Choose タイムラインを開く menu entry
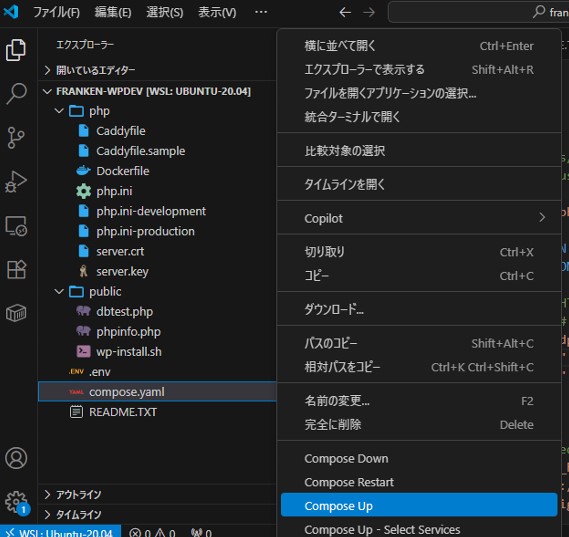The height and width of the screenshot is (537, 569). coord(419,184)
